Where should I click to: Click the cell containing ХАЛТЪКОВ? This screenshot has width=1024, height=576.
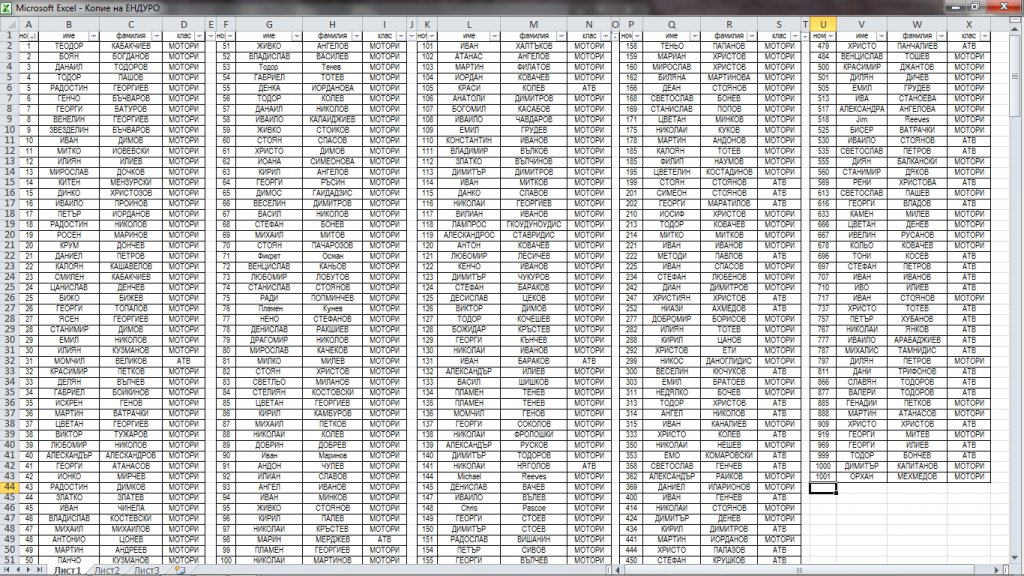click(534, 46)
